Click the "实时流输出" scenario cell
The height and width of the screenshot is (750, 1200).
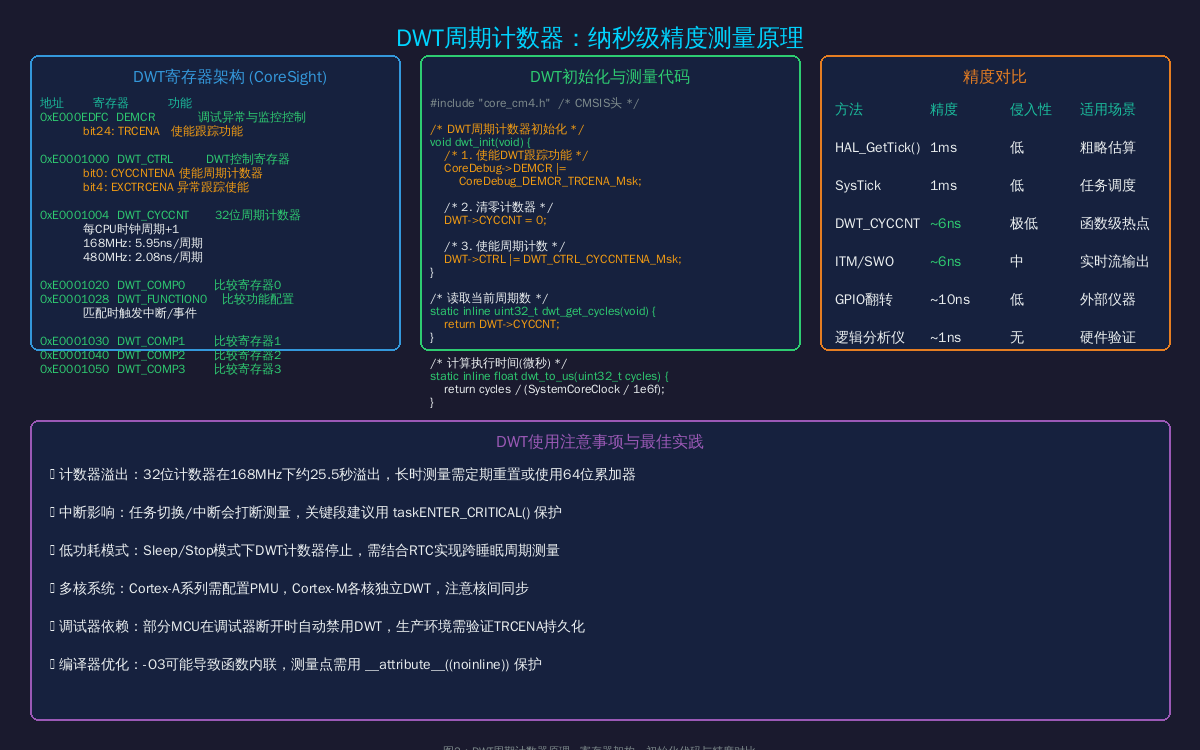tap(1115, 262)
